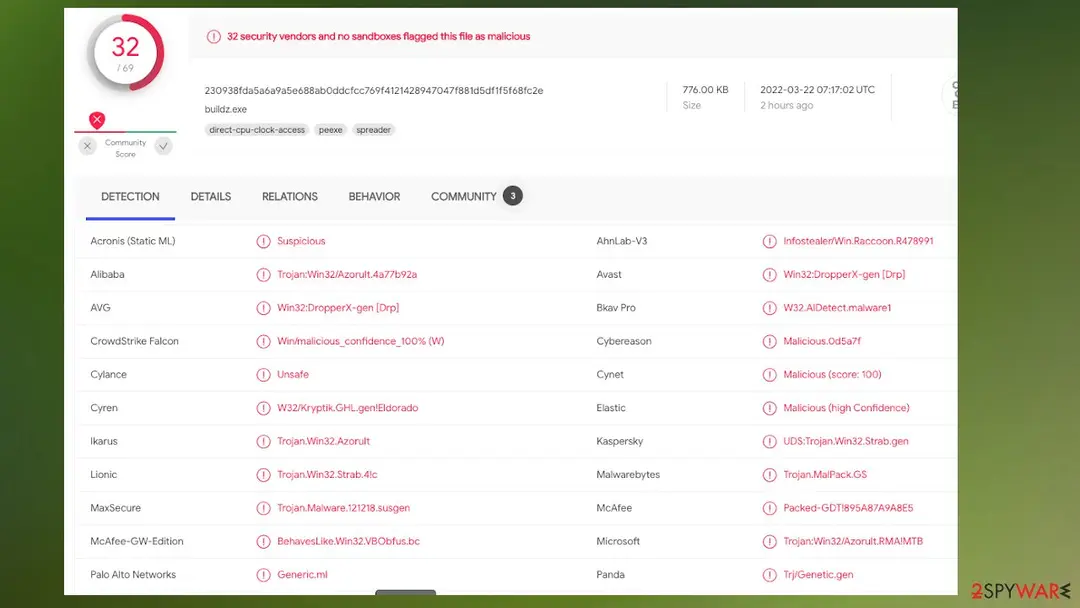Click Trojan:Win32/Azorult.4a77b92a detection result
1080x608 pixels.
click(x=347, y=274)
